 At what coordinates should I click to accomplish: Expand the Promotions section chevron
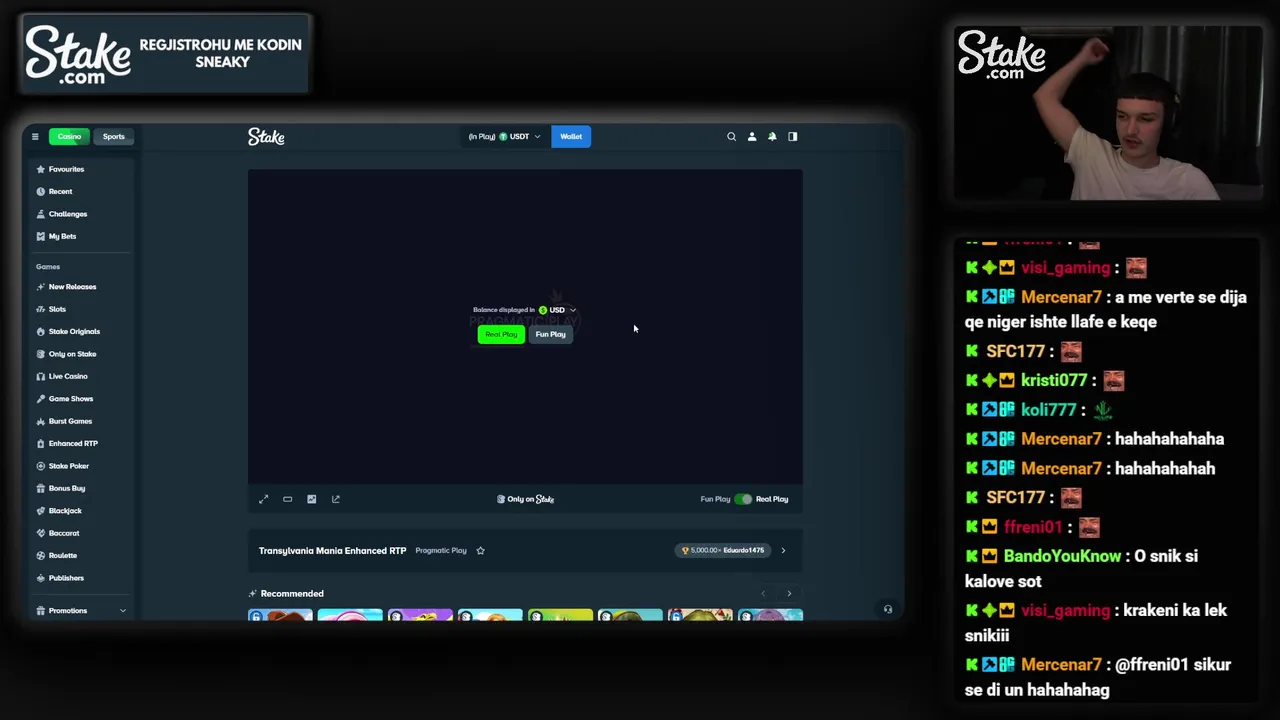(x=123, y=611)
